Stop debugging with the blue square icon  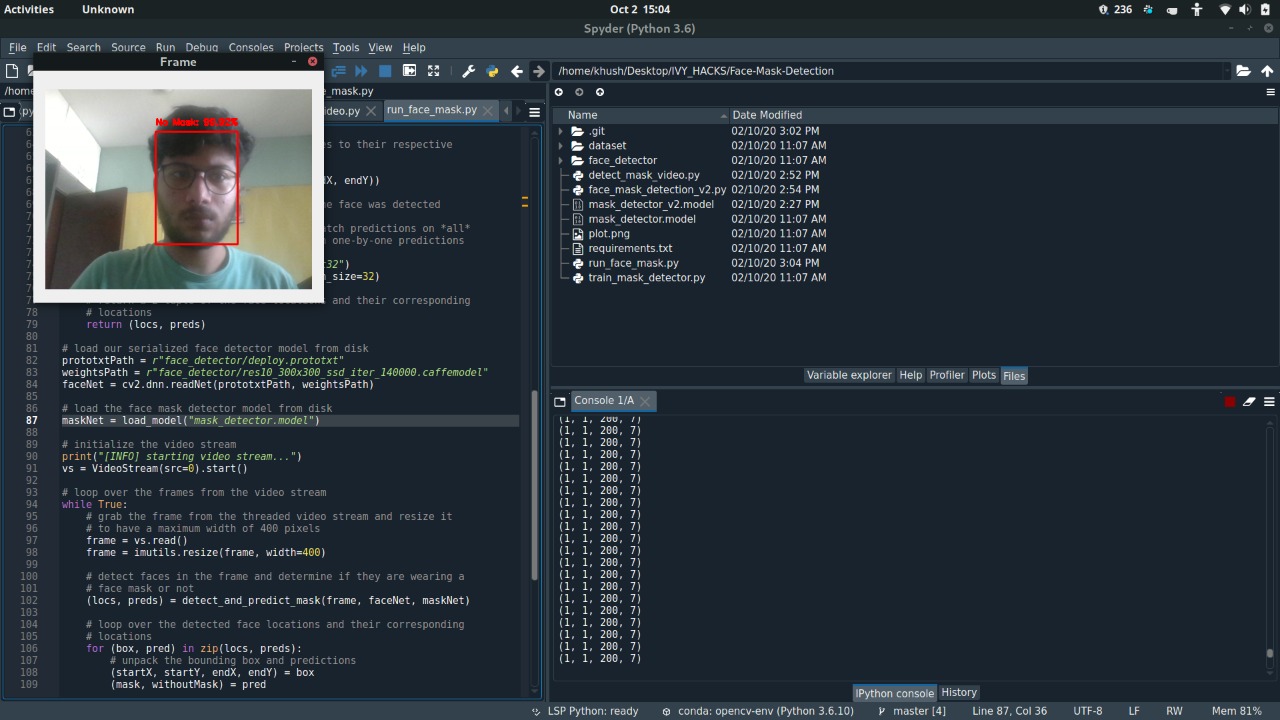tap(385, 71)
